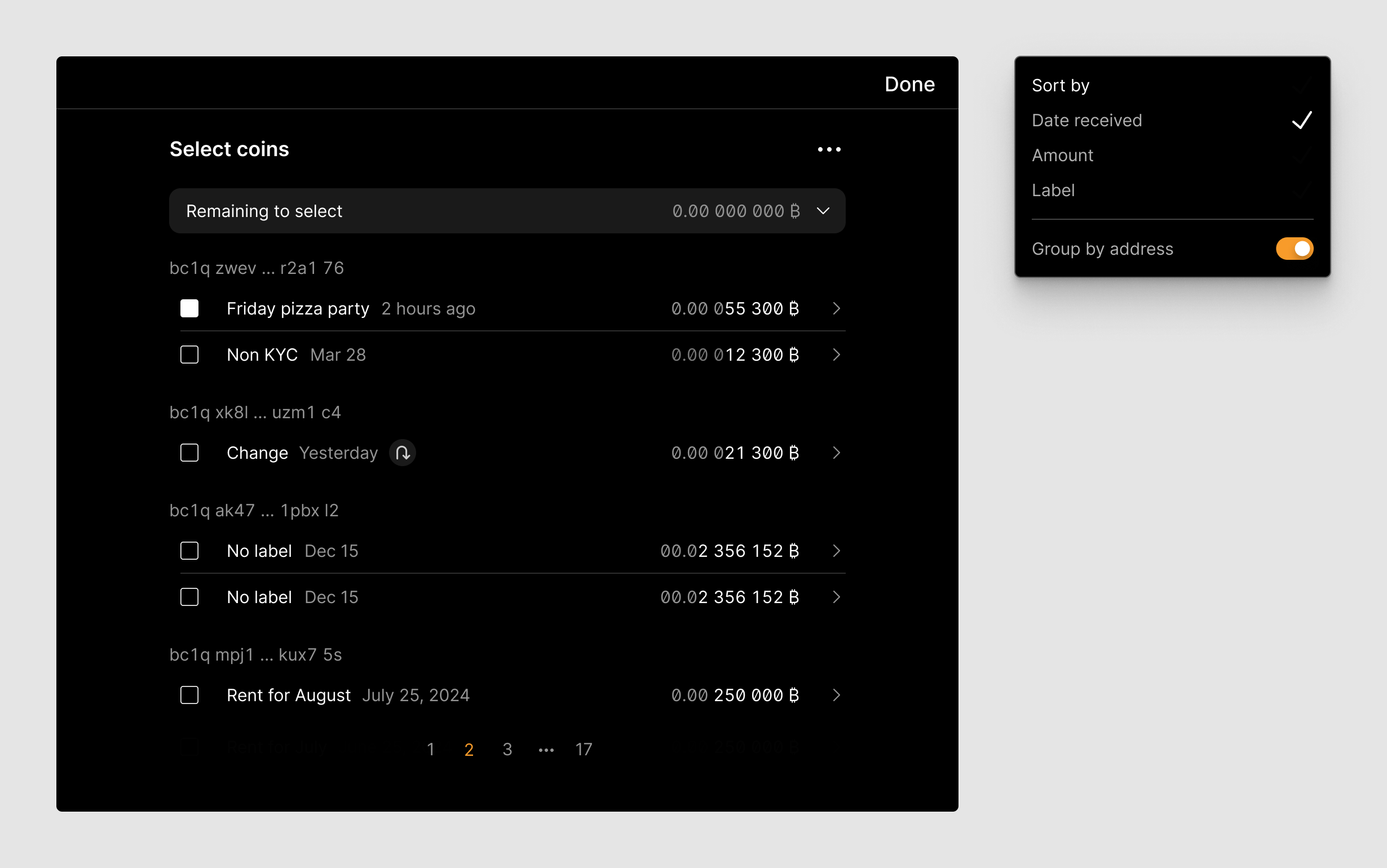Open details chevron for second No label coin

[x=837, y=597]
